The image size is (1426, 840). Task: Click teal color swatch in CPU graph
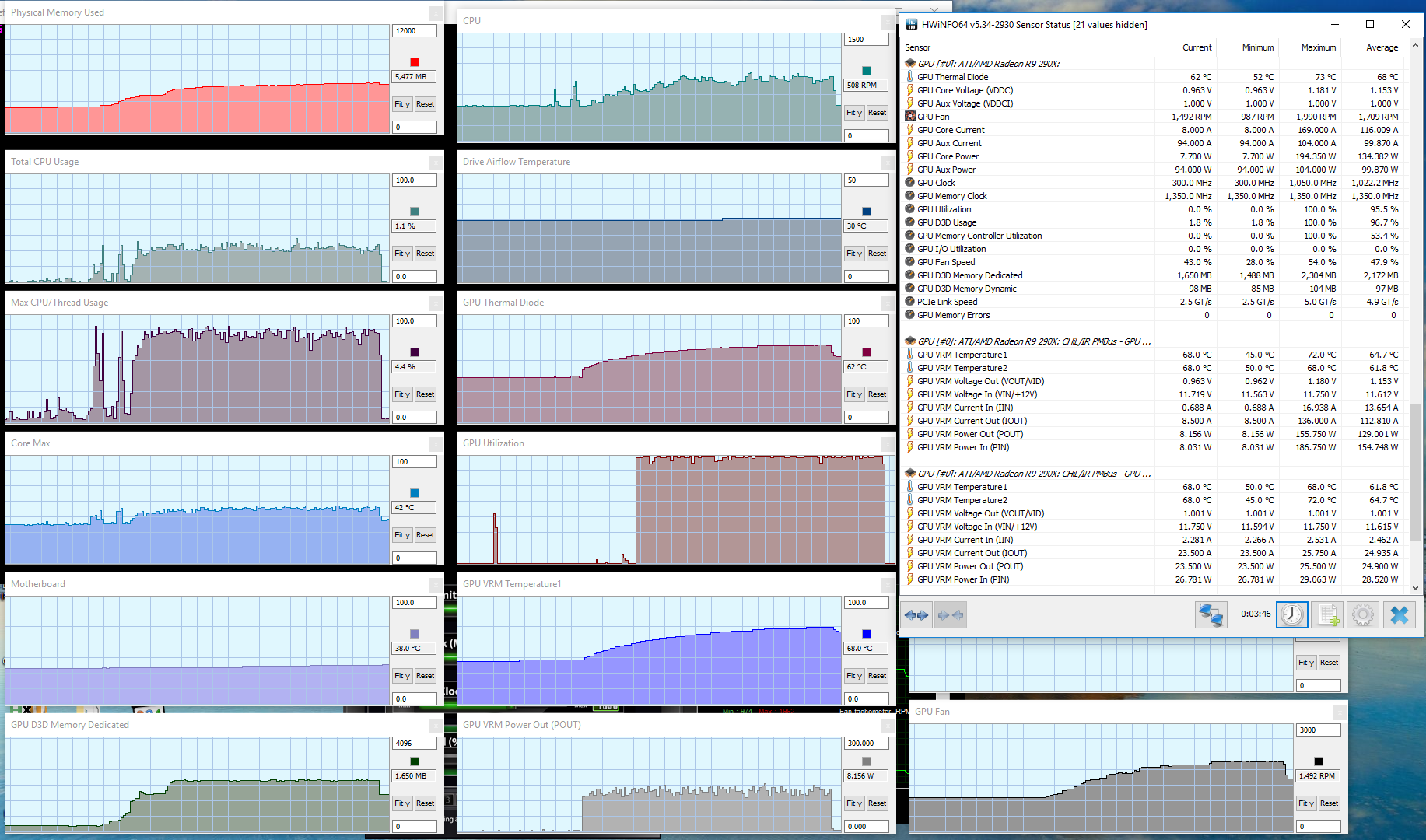click(867, 71)
